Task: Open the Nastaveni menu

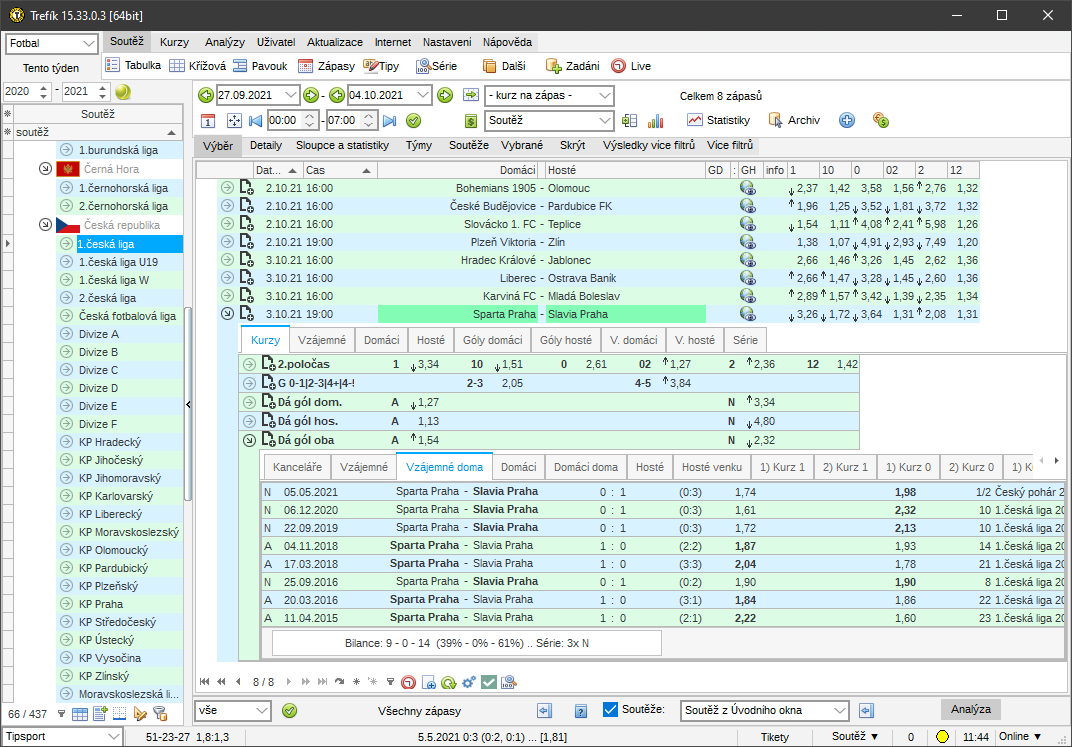Action: click(x=446, y=42)
